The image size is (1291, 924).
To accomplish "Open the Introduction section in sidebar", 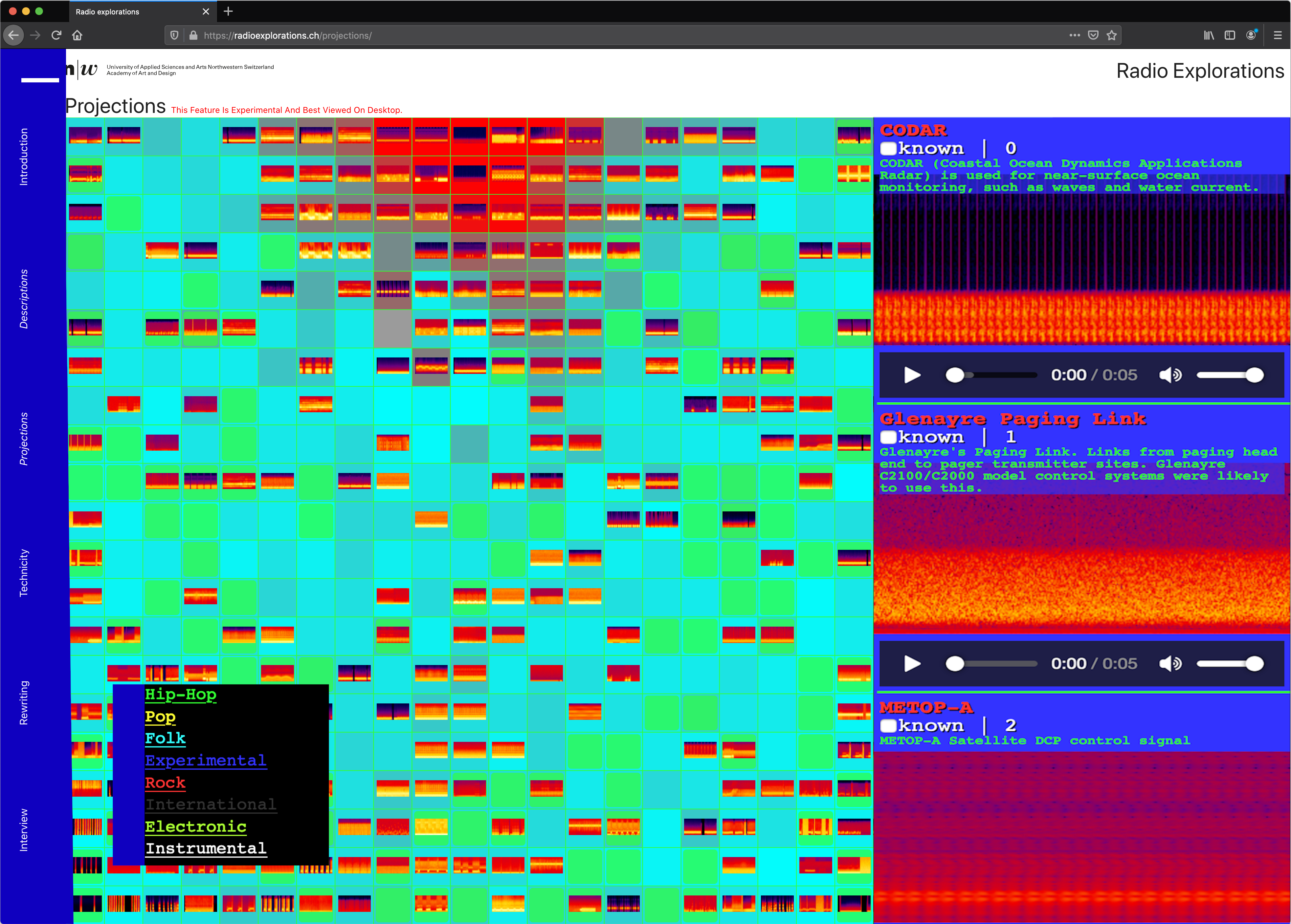I will coord(23,157).
